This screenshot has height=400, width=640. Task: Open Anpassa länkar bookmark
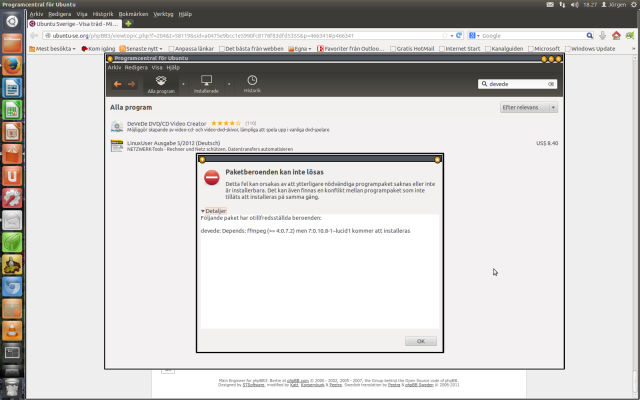[x=191, y=49]
